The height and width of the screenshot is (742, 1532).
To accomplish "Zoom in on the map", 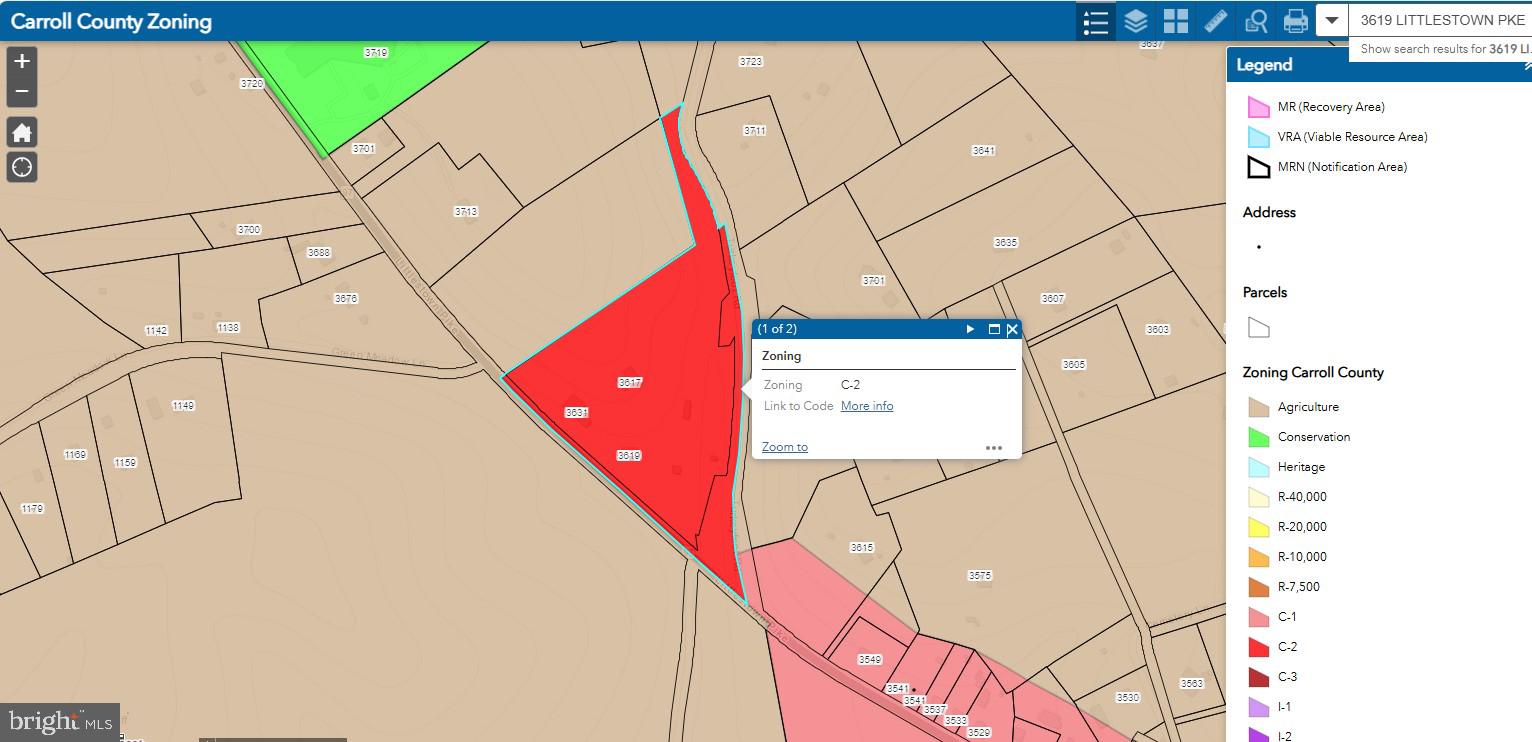I will [x=22, y=61].
